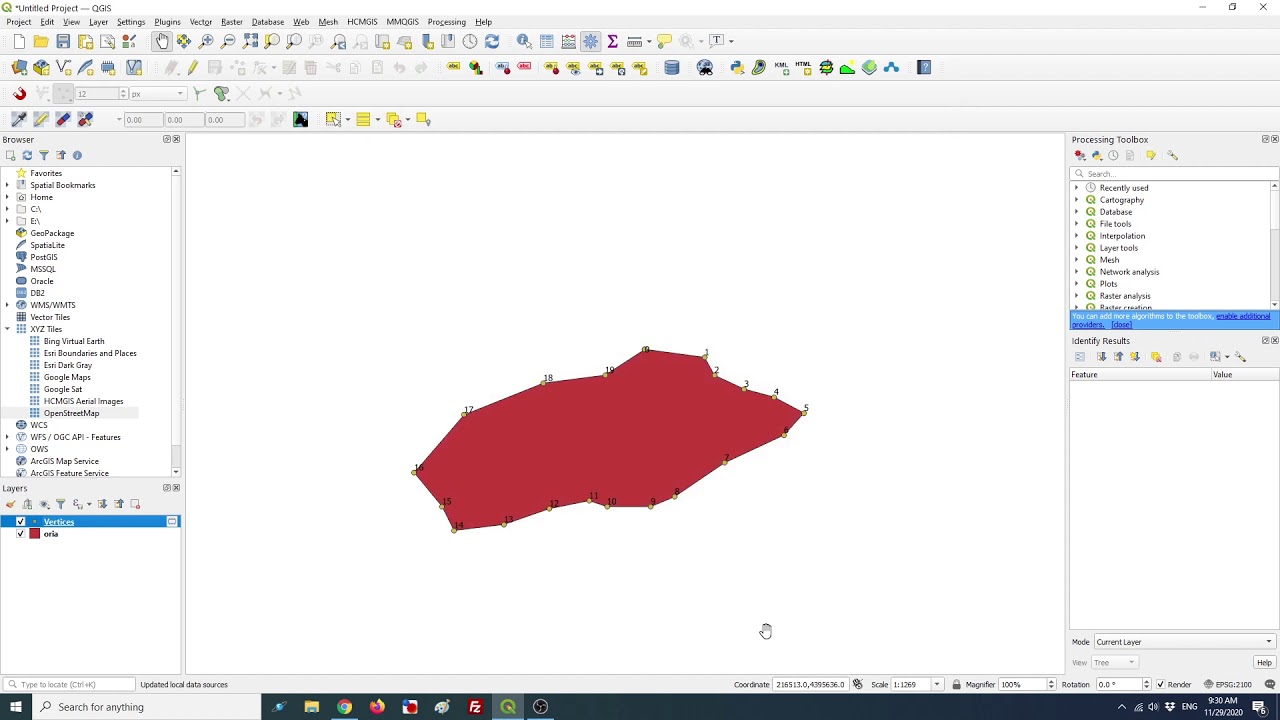Open the Identify Mode Current Layer dropdown
Viewport: 1280px width, 720px height.
pos(1184,642)
